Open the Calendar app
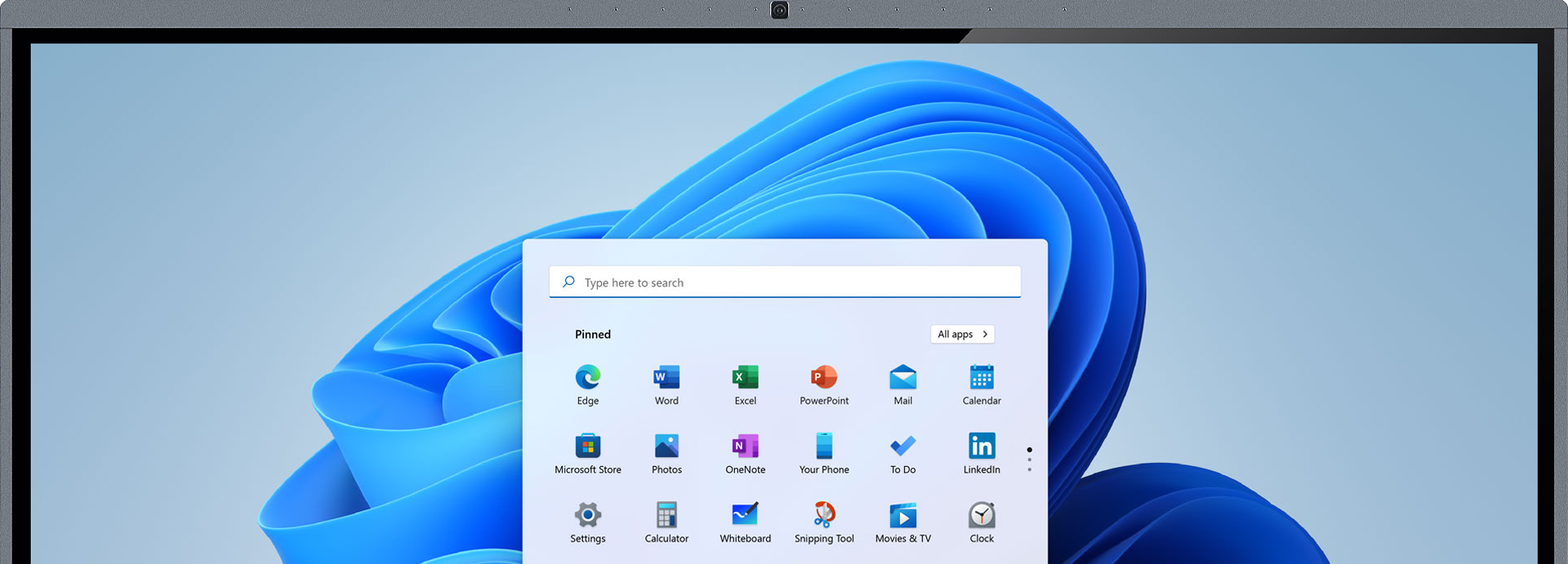The height and width of the screenshot is (564, 1568). [x=982, y=384]
